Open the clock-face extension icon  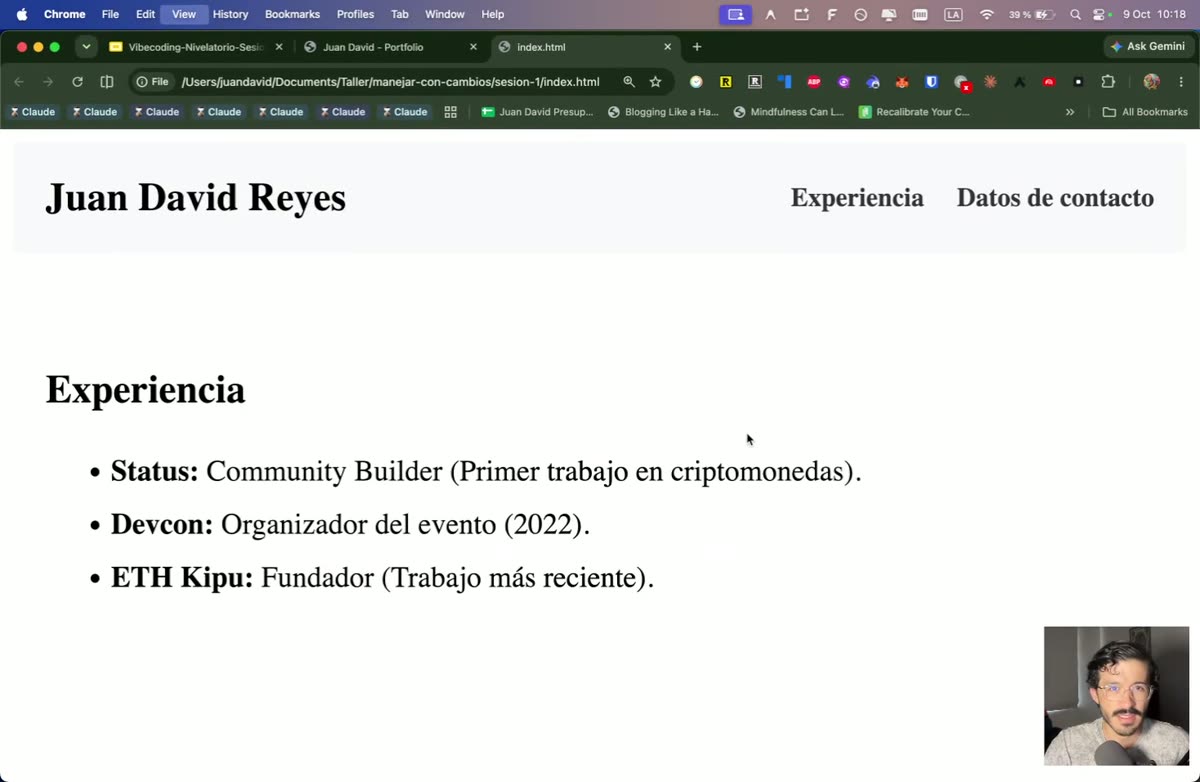click(696, 82)
